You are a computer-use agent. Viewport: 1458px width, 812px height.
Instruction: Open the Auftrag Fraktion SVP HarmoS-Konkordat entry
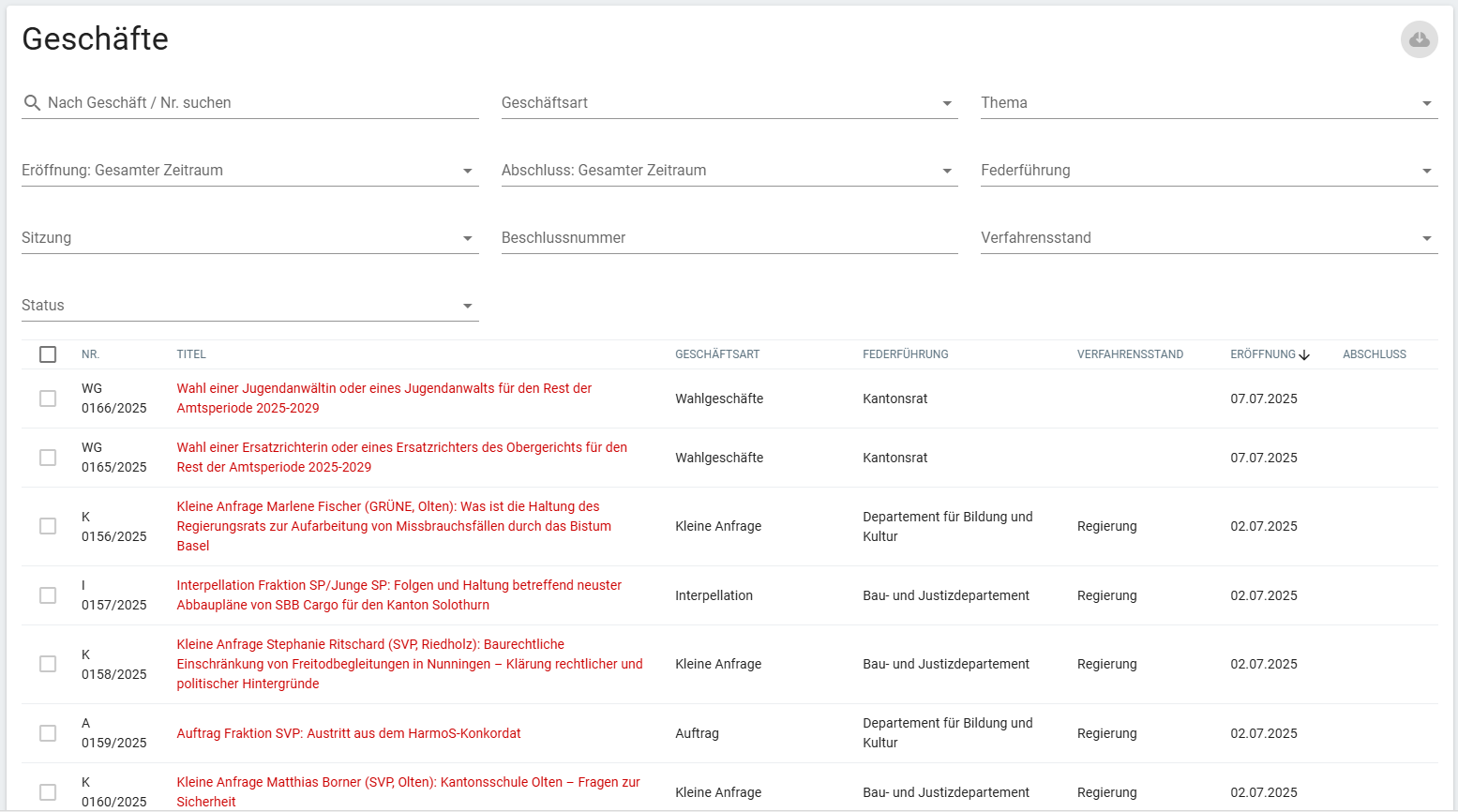349,733
